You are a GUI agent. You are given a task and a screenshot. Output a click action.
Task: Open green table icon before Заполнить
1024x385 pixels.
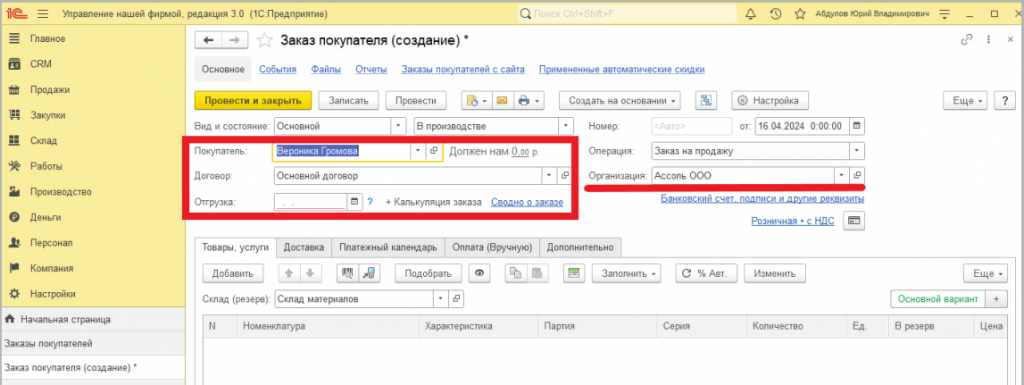point(573,273)
